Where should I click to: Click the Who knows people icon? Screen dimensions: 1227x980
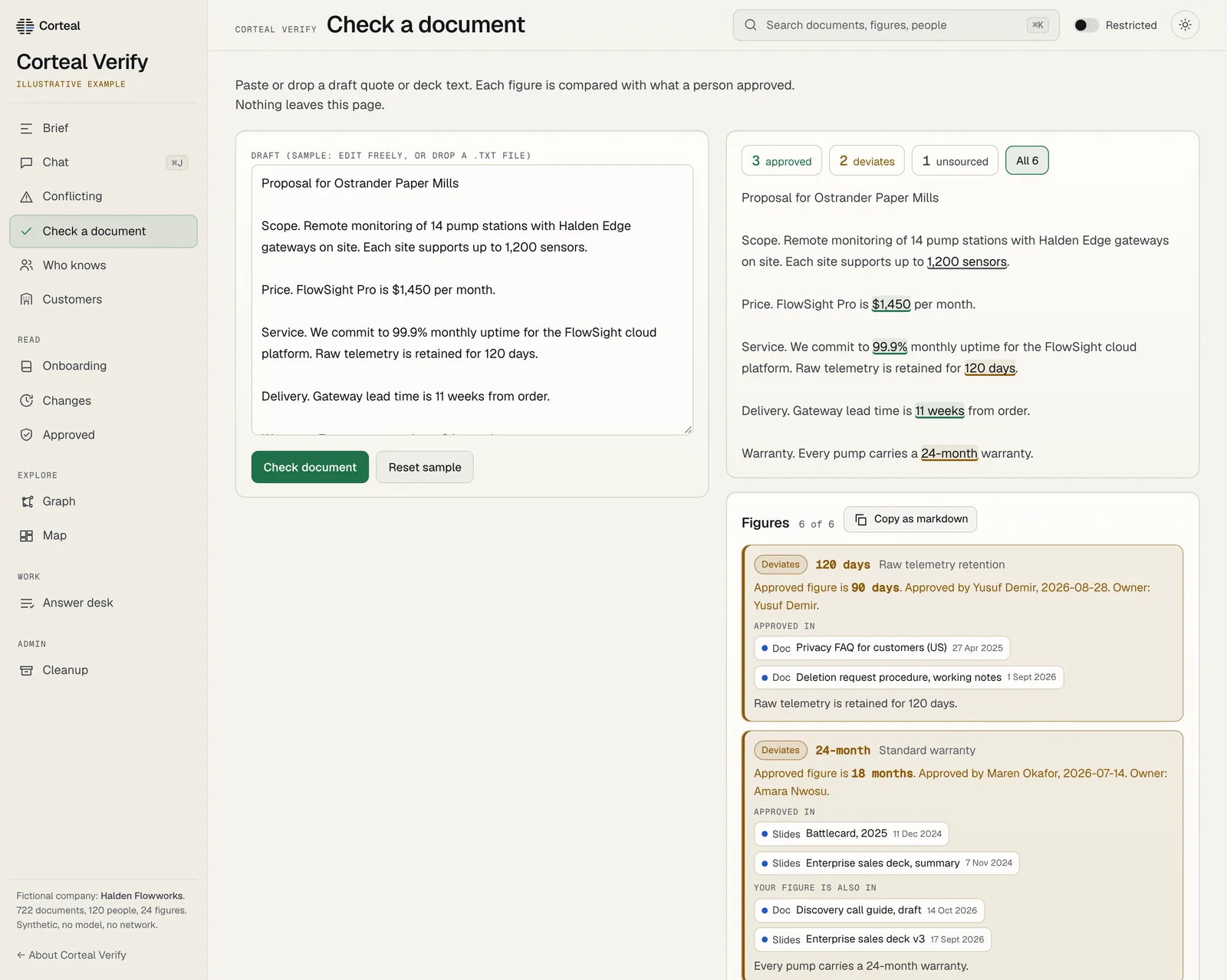pos(26,265)
